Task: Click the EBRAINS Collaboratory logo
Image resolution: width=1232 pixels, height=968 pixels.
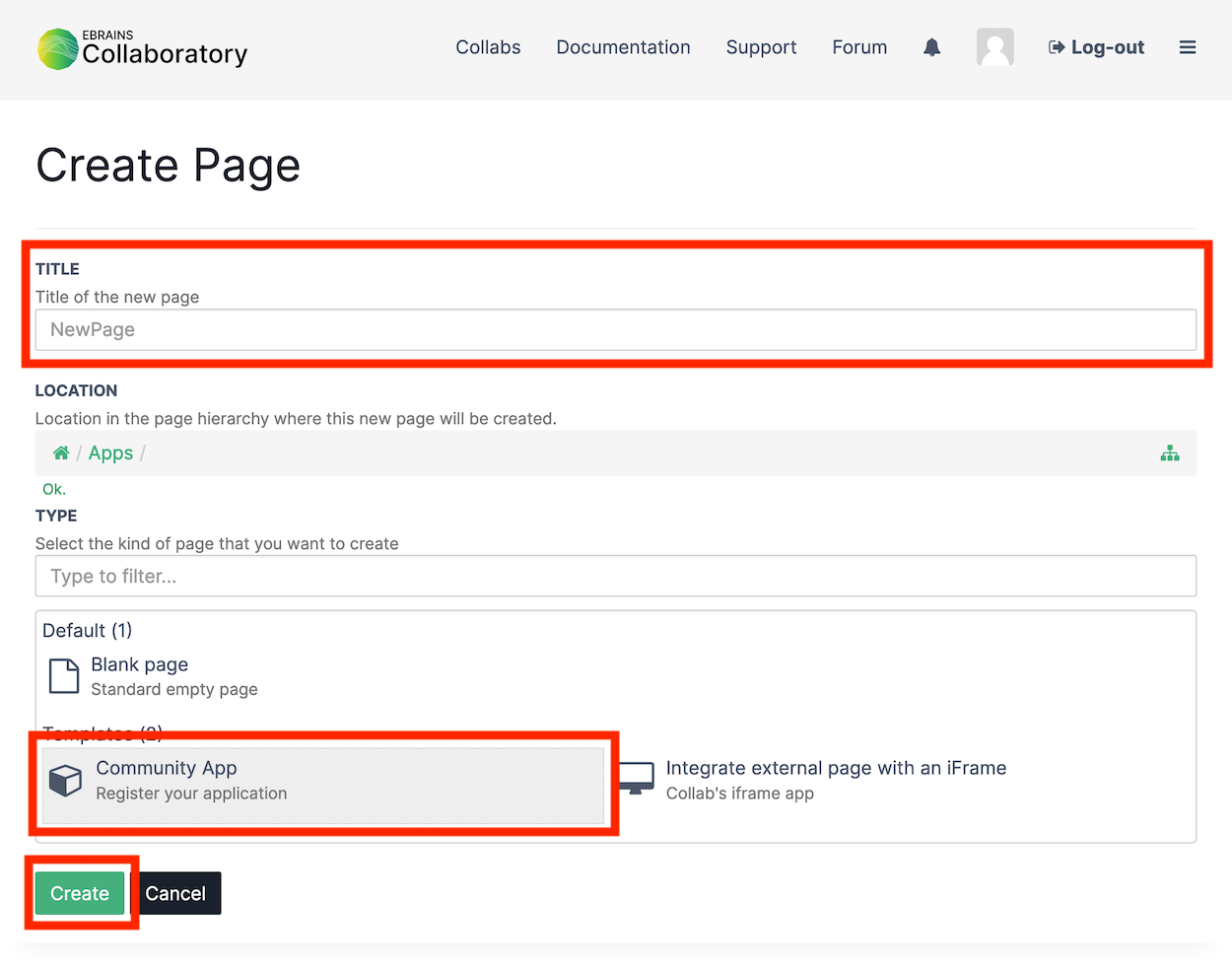Action: [x=141, y=47]
